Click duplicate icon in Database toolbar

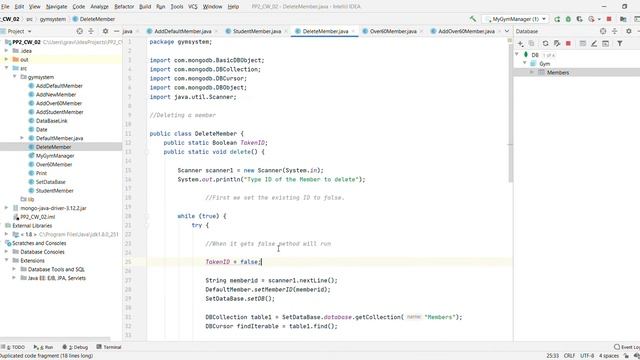(x=531, y=43)
